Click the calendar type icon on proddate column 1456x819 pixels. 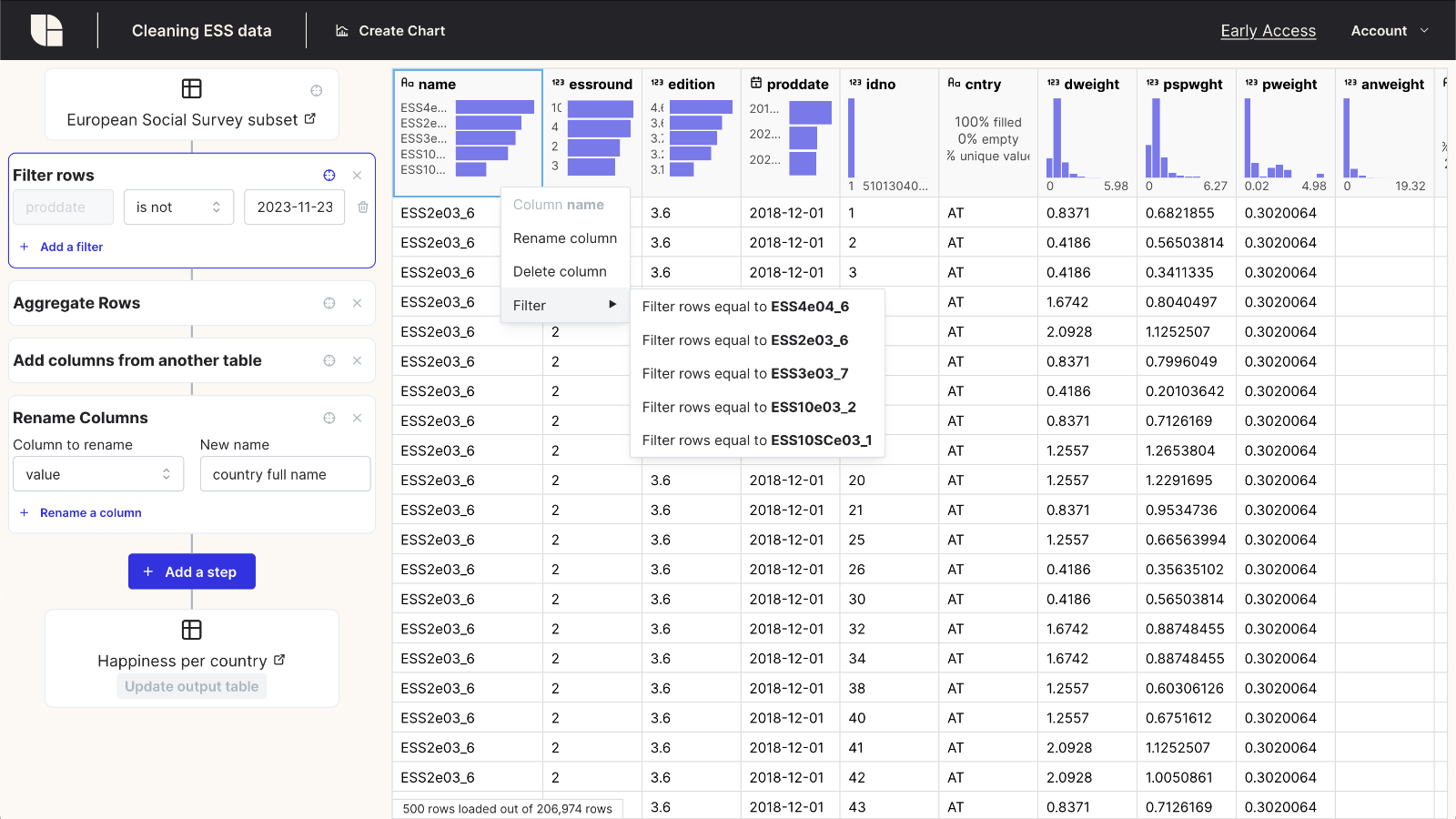[756, 83]
